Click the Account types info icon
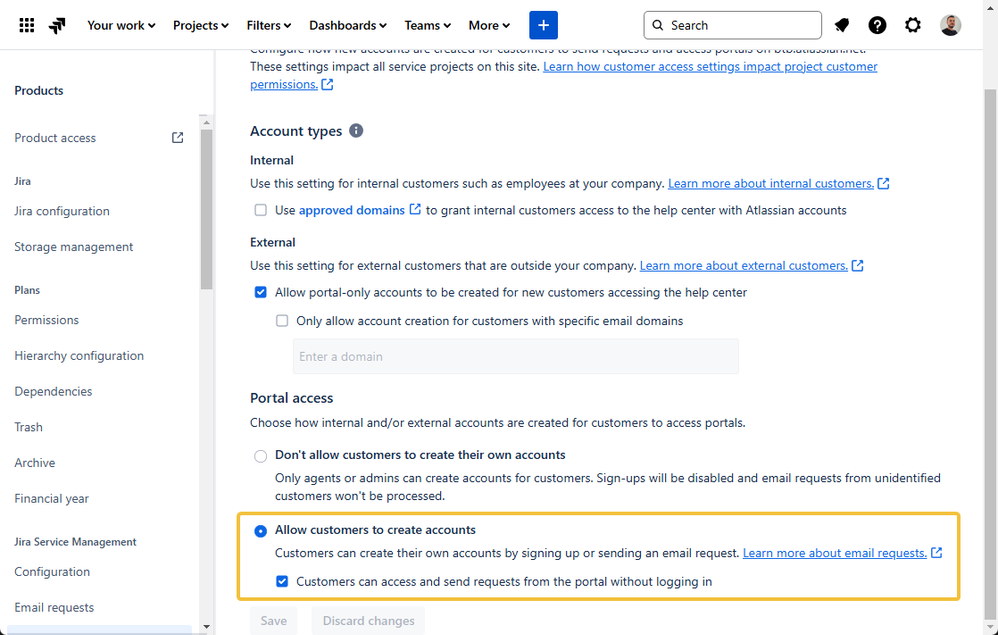 tap(356, 130)
